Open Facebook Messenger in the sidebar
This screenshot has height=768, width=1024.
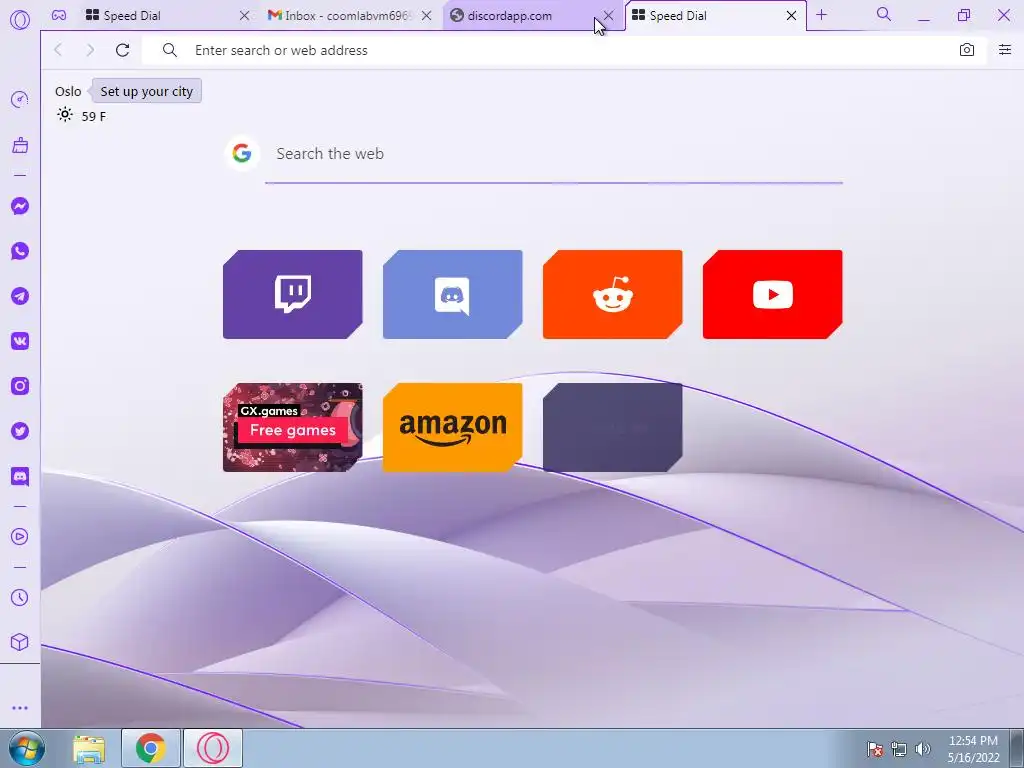pos(20,206)
